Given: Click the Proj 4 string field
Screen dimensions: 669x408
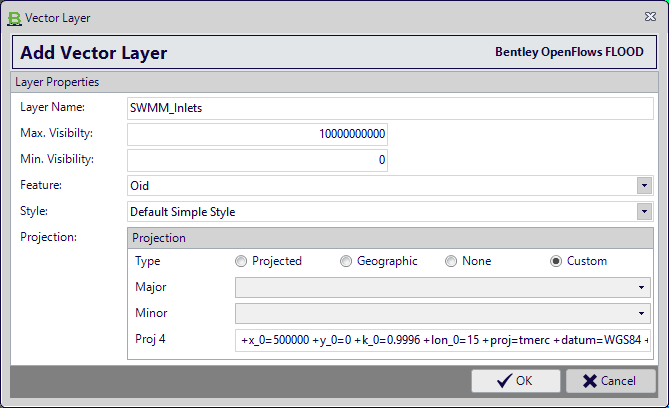Looking at the screenshot, I should (x=442, y=340).
